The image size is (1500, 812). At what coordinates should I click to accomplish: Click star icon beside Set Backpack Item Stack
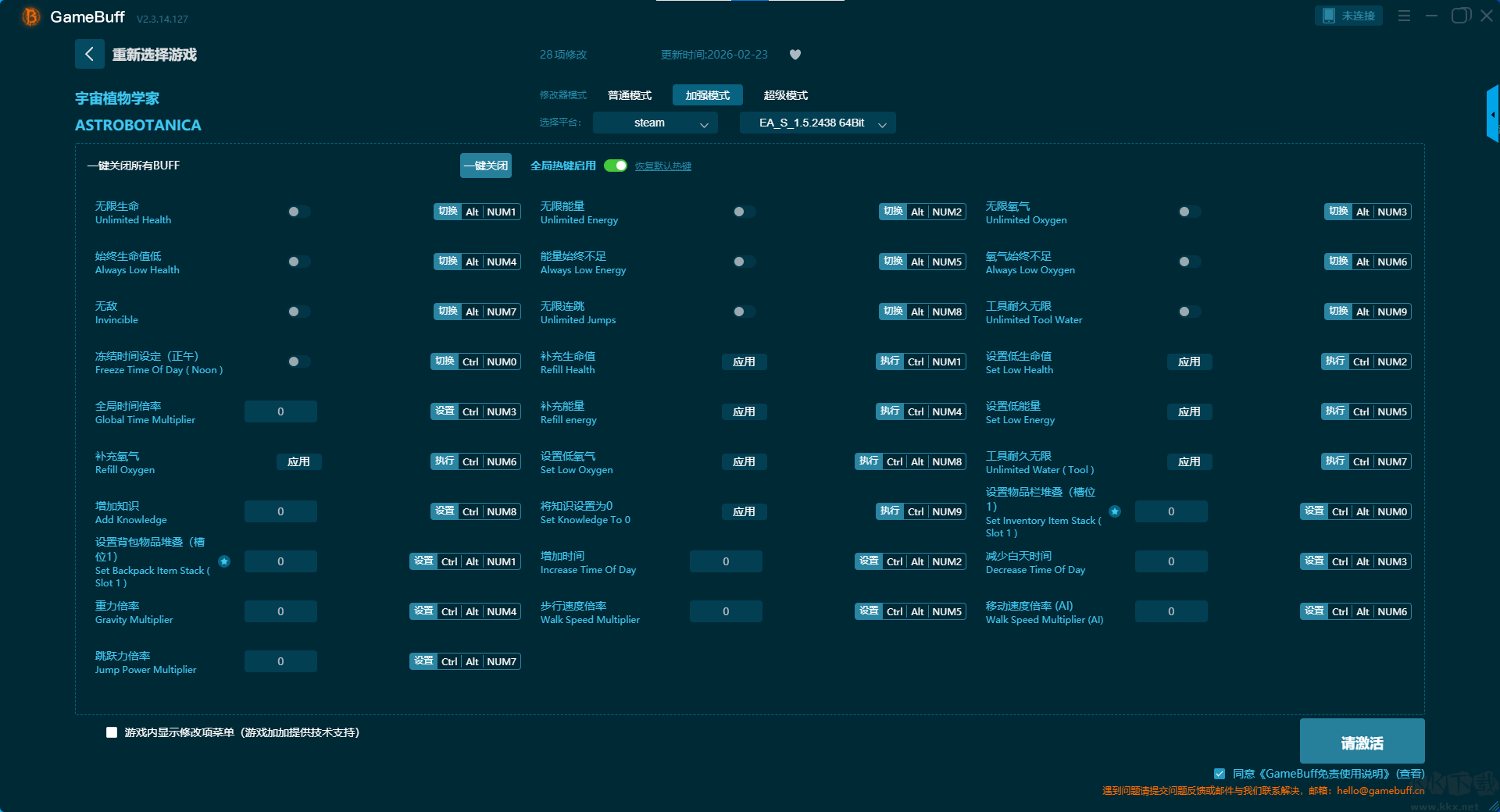click(224, 561)
